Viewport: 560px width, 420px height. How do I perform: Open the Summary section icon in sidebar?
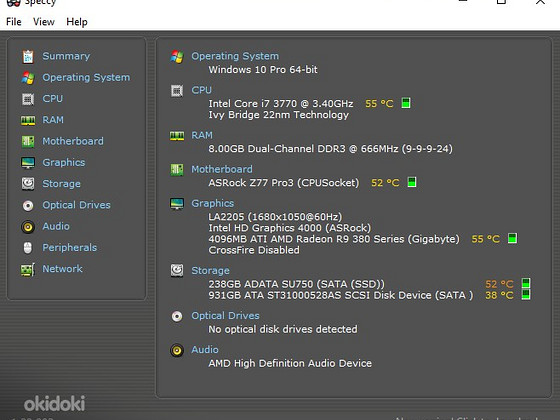(x=28, y=56)
